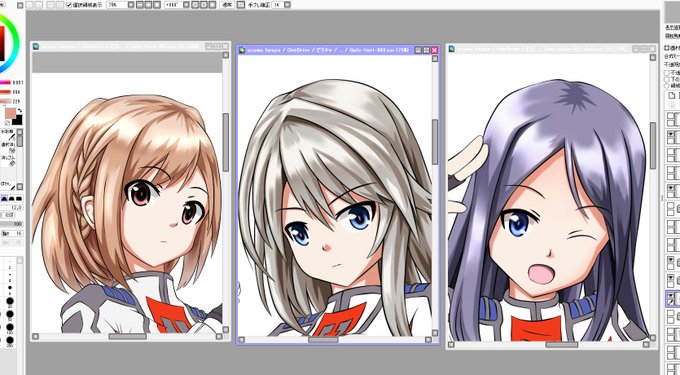This screenshot has width=680, height=375.
Task: Select the 消しゴム eraser tool
Action: [8, 160]
